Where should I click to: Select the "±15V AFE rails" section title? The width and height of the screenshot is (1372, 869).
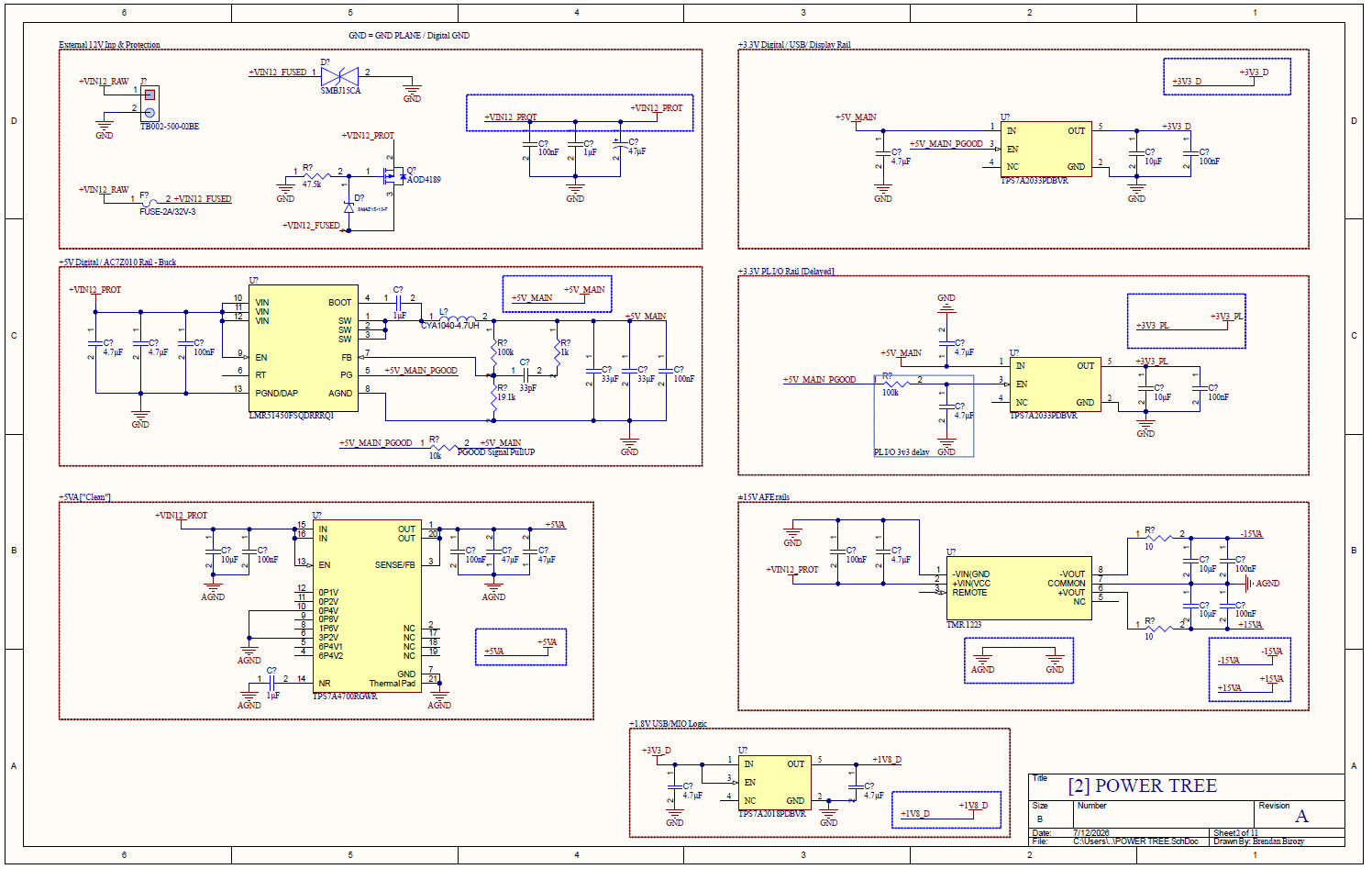[x=763, y=497]
